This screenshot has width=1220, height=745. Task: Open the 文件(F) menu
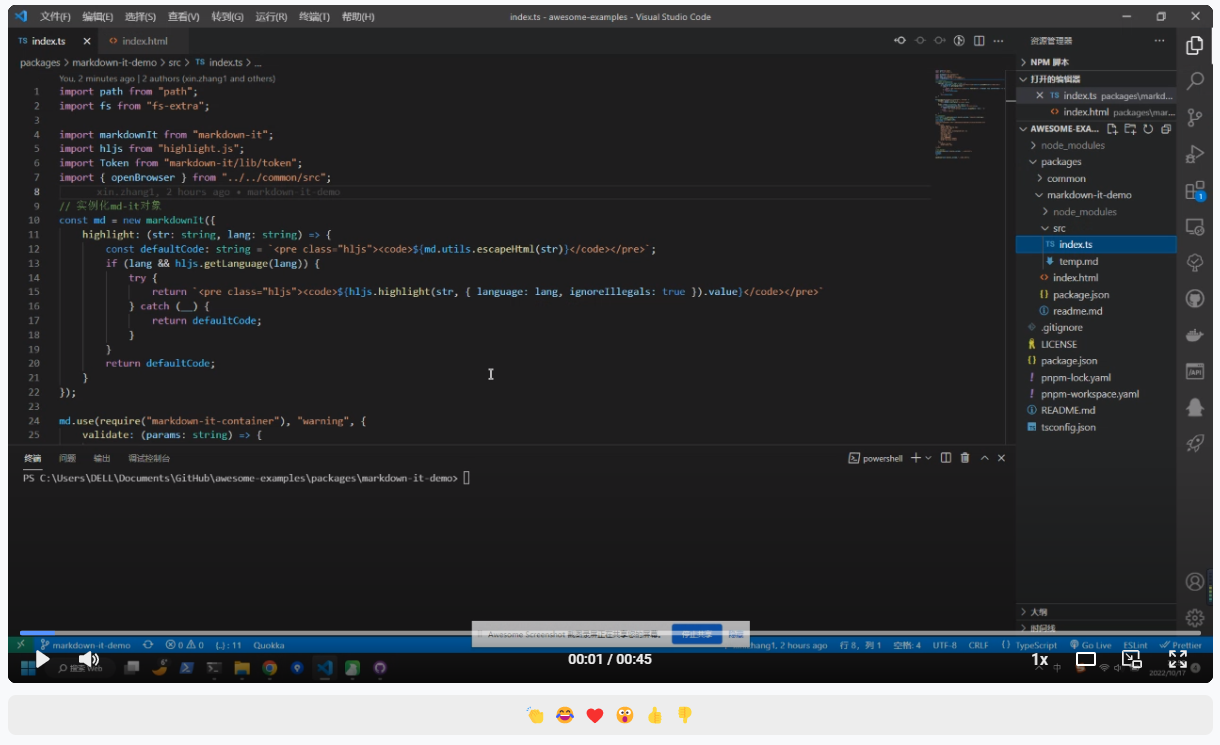[55, 17]
